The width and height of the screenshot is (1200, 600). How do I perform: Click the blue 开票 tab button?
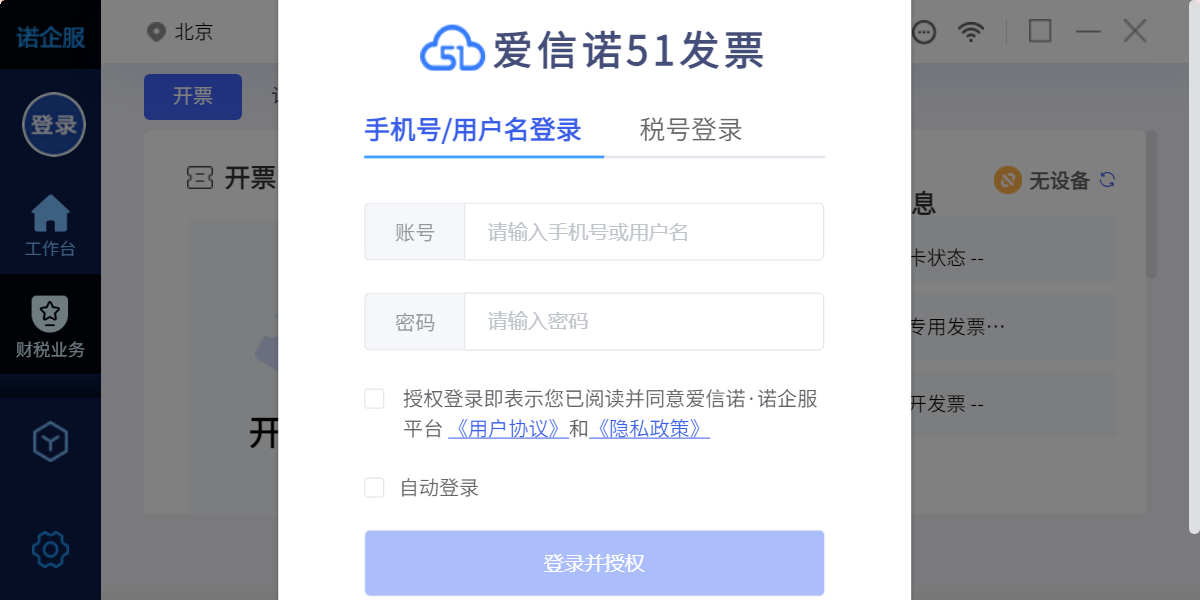click(193, 97)
